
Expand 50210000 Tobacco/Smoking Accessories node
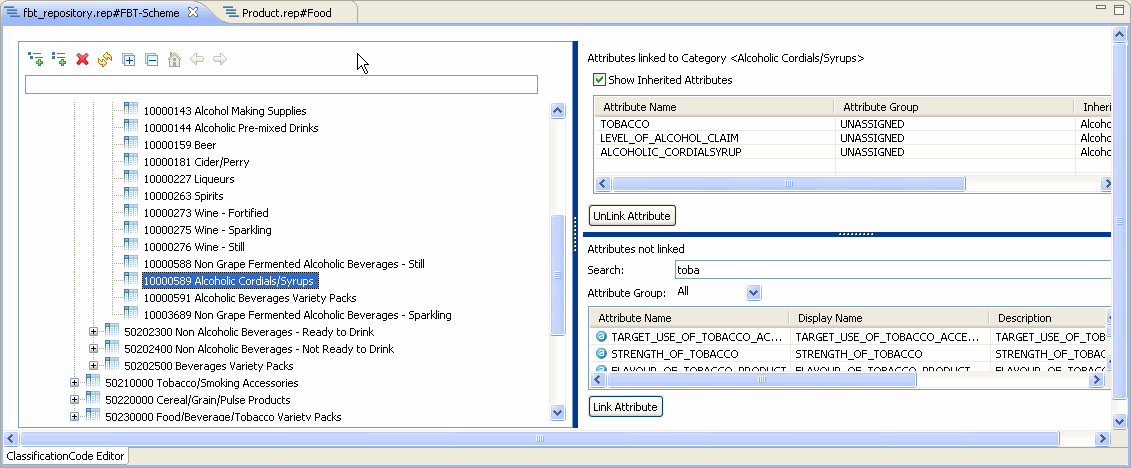pos(74,383)
